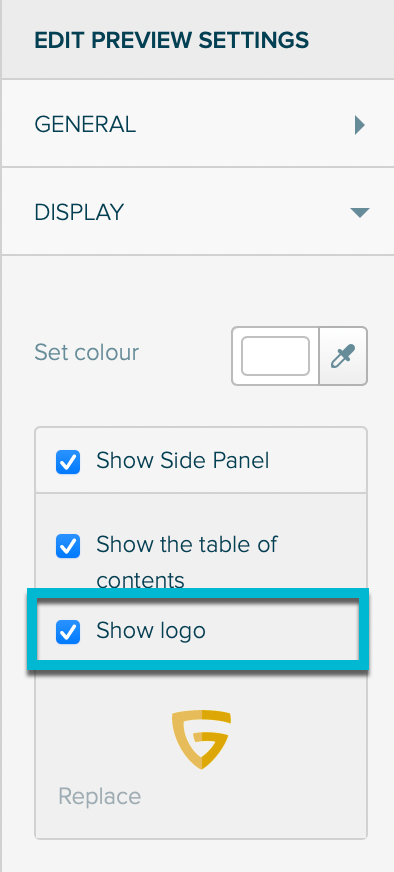Collapse the DISPLAY settings section

(x=197, y=211)
